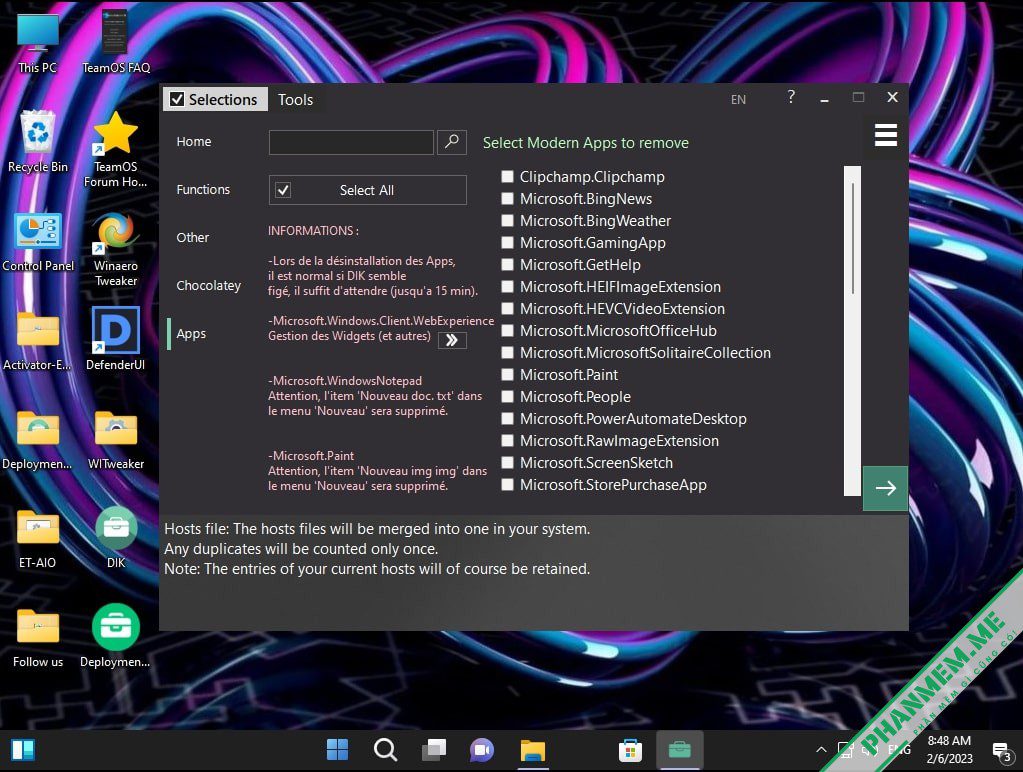
Task: Check Microsoft.ScreenSketch checkbox
Action: pyautogui.click(x=507, y=463)
